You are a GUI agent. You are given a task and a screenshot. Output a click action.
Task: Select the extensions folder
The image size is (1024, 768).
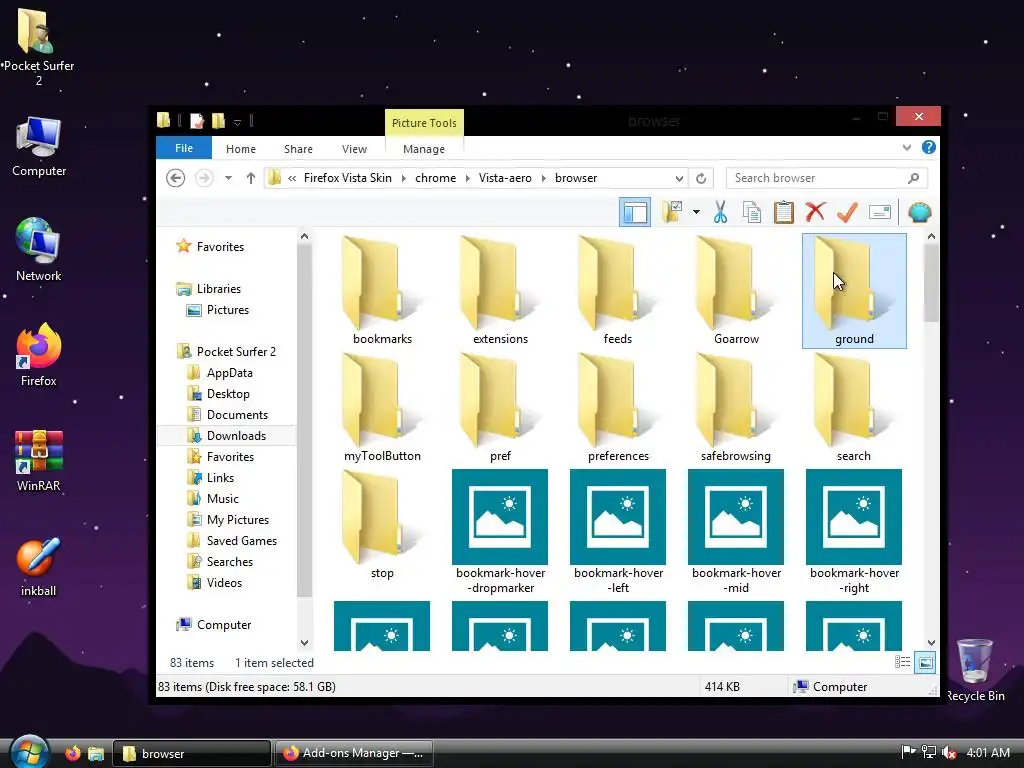(x=500, y=291)
